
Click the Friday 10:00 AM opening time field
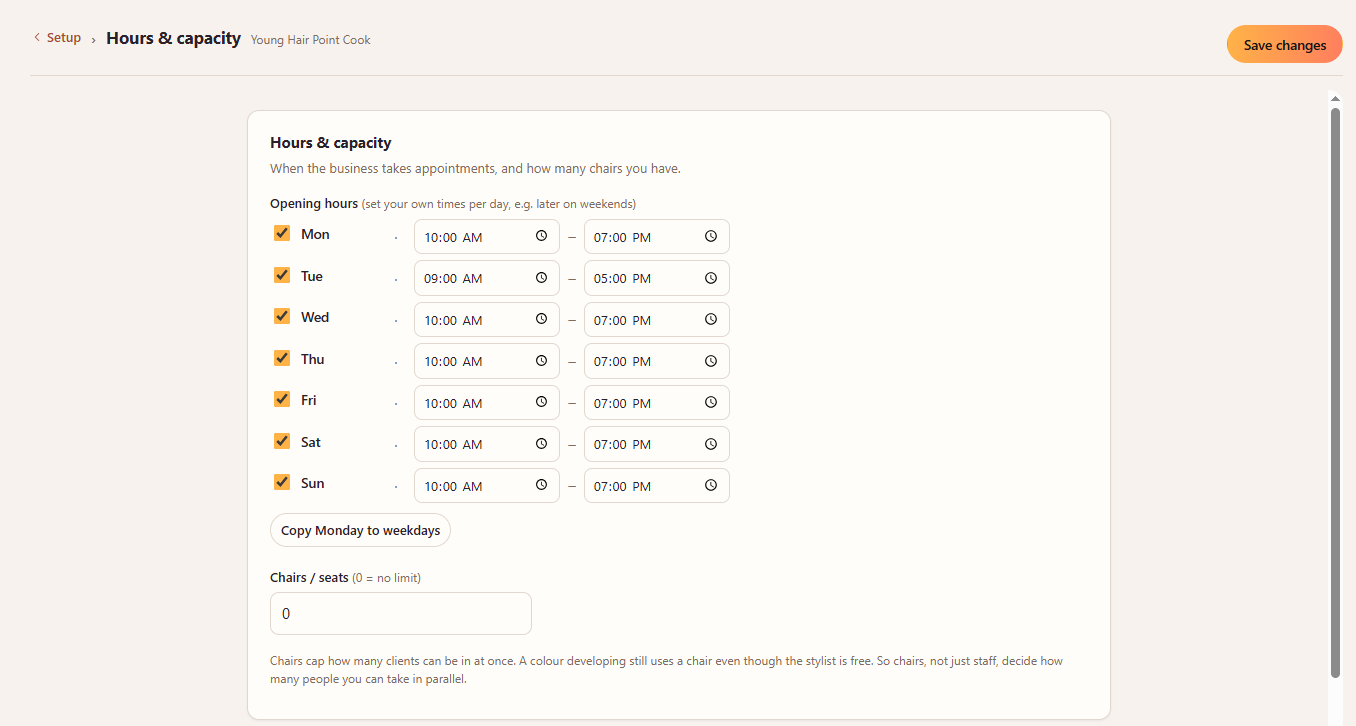pos(486,403)
